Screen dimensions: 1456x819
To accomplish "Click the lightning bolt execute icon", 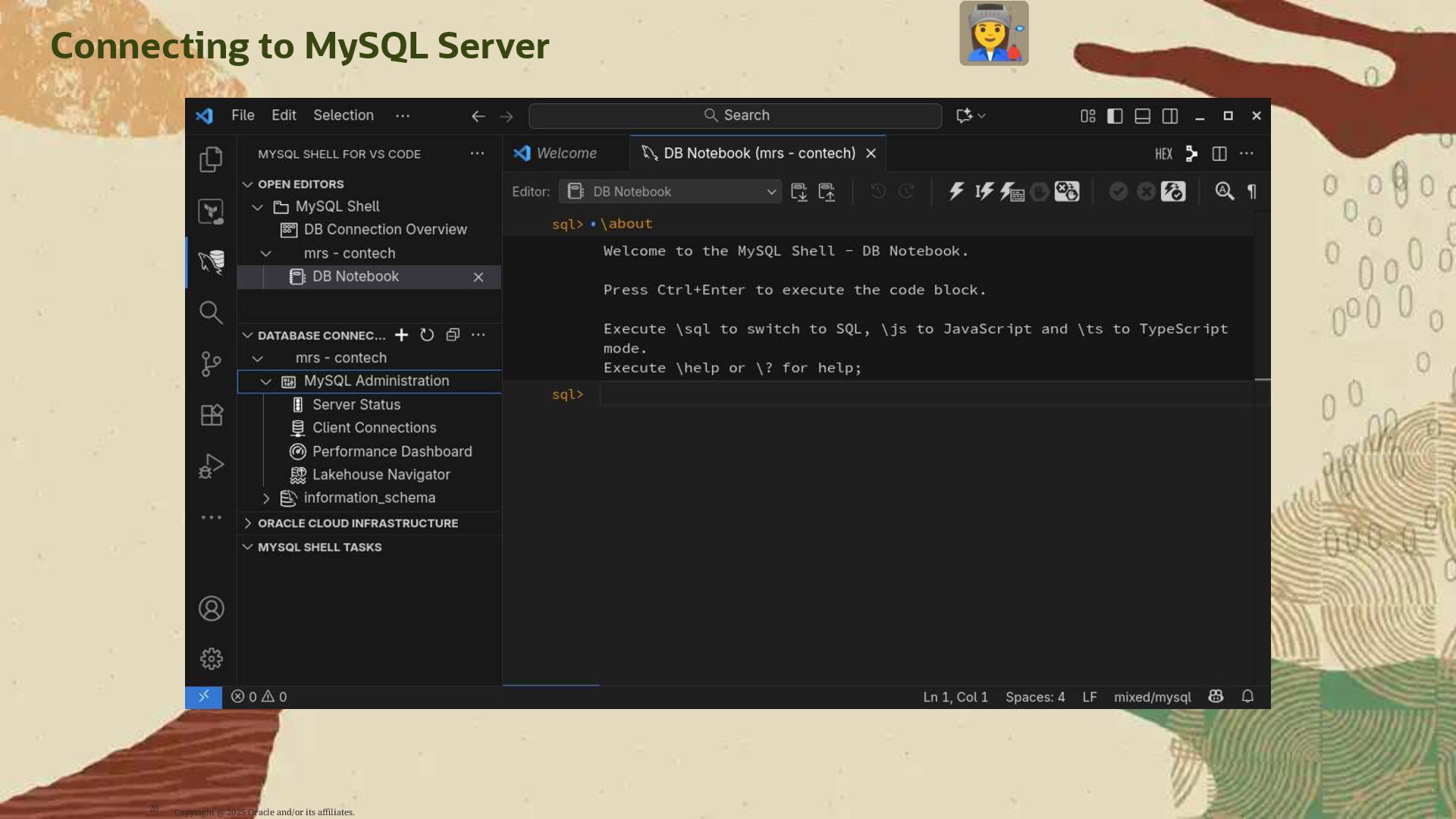I will pyautogui.click(x=956, y=192).
